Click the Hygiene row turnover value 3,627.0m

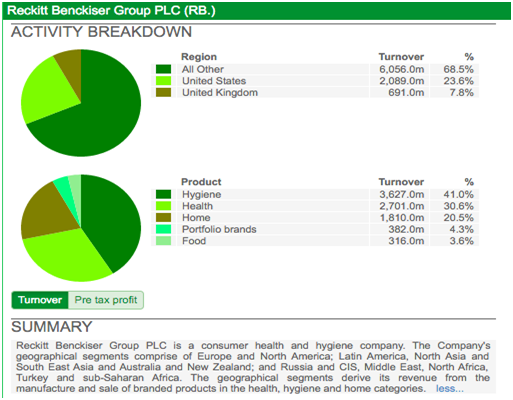(402, 194)
